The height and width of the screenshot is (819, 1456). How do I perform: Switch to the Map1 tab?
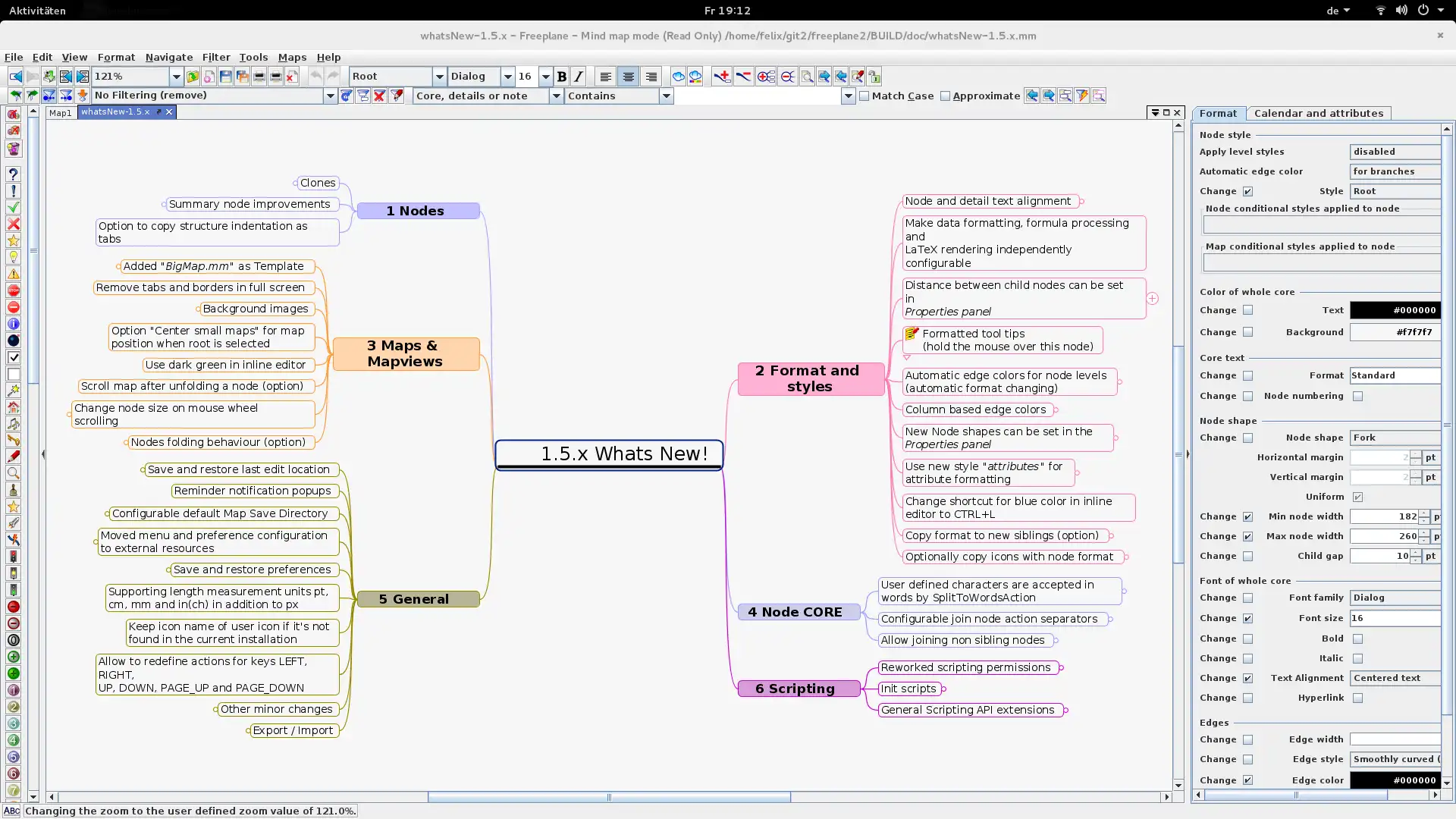(59, 111)
